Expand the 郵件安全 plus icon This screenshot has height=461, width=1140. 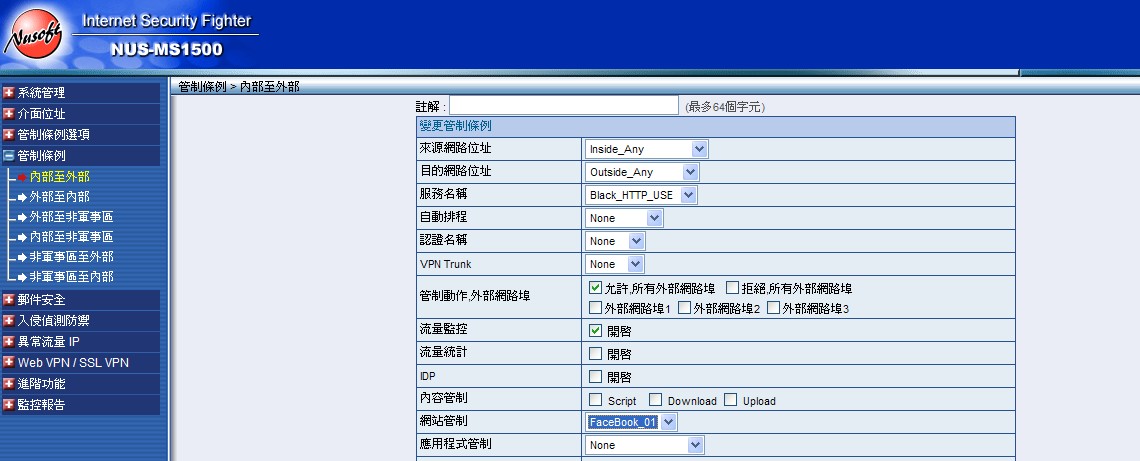tap(9, 300)
